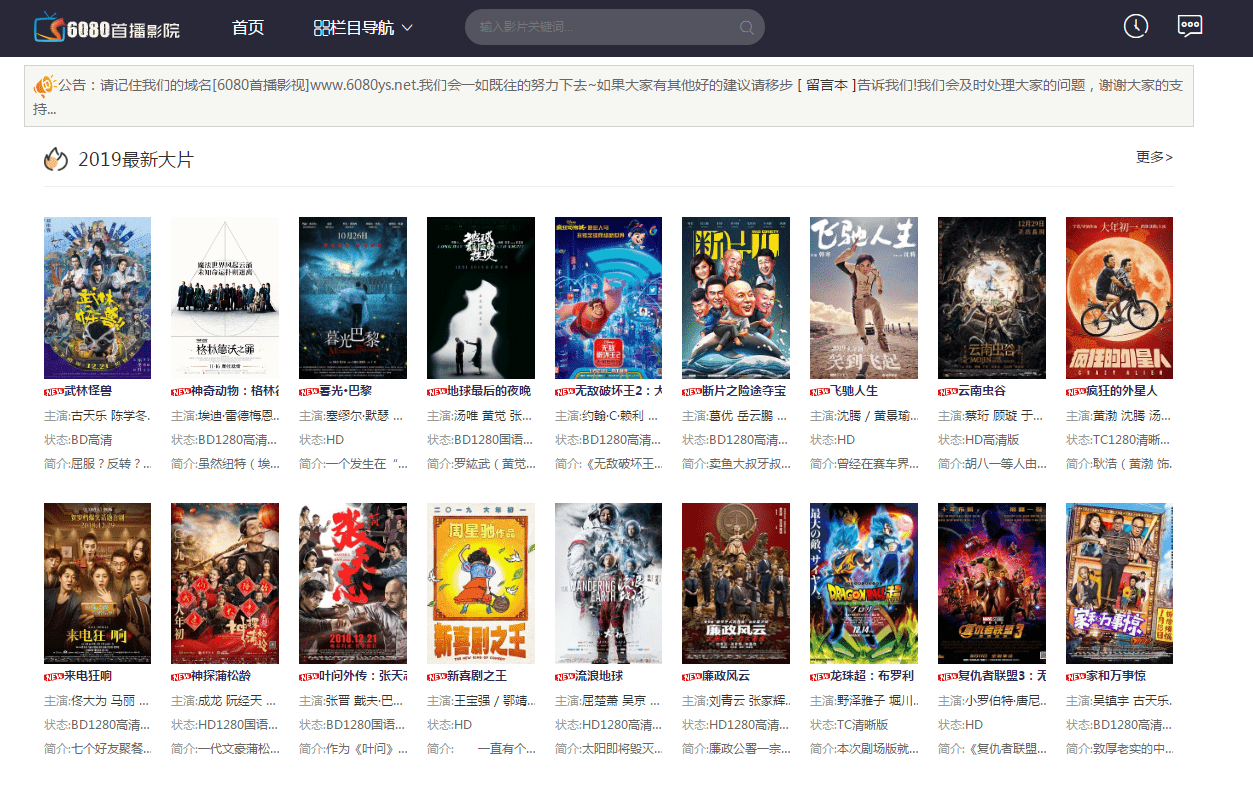
Task: Click the search magnifier icon
Action: click(746, 27)
